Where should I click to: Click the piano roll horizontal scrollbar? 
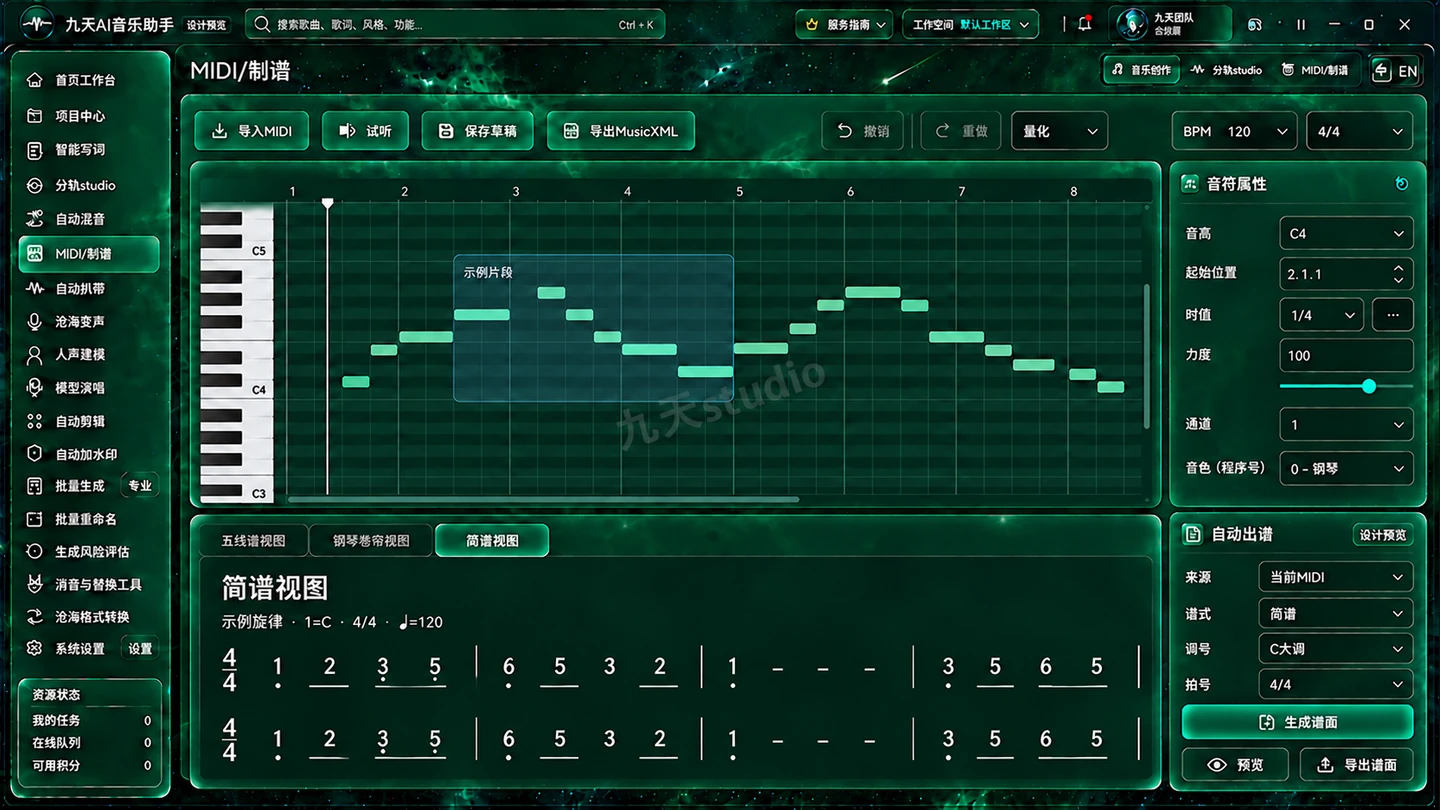click(543, 499)
